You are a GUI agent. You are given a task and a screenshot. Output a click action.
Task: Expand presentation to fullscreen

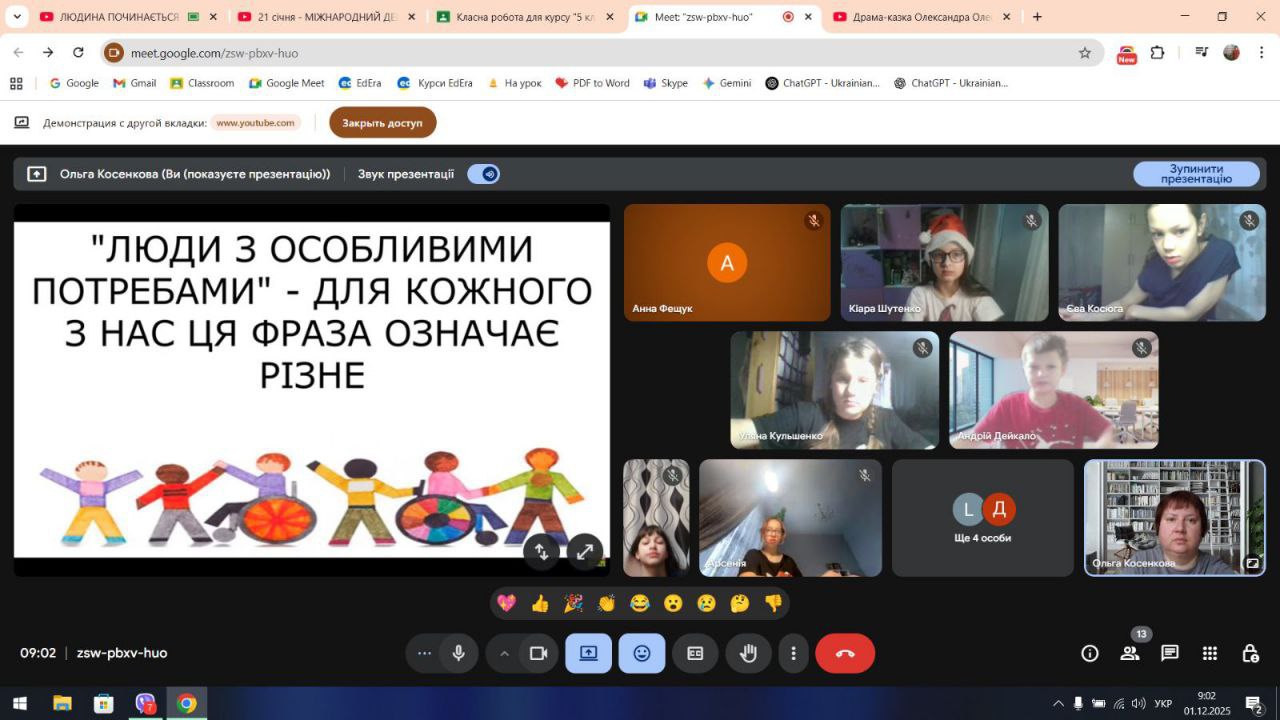(x=584, y=550)
